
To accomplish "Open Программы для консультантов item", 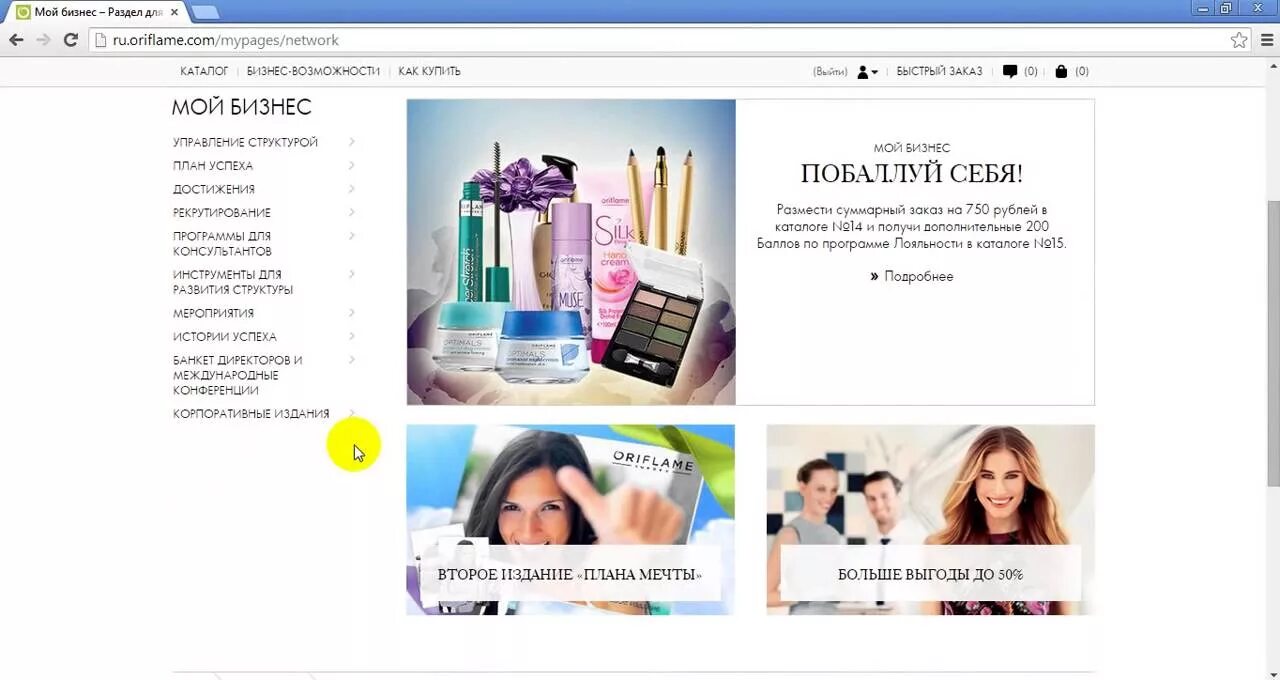I will click(x=222, y=244).
